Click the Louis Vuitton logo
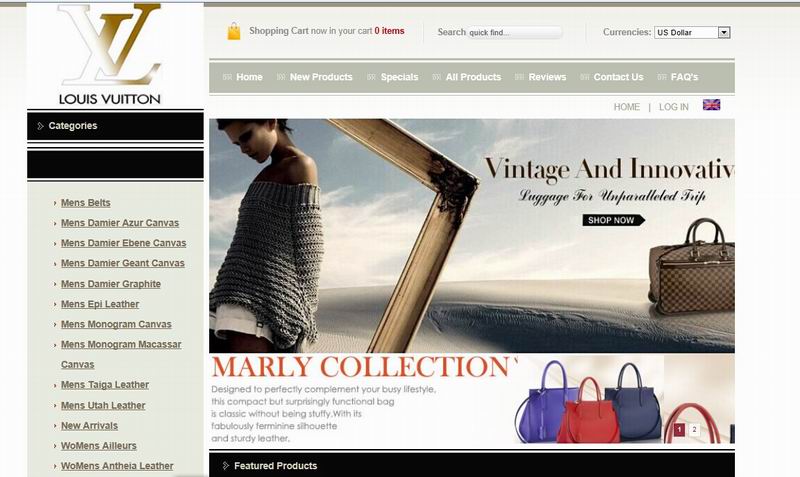 pos(110,55)
